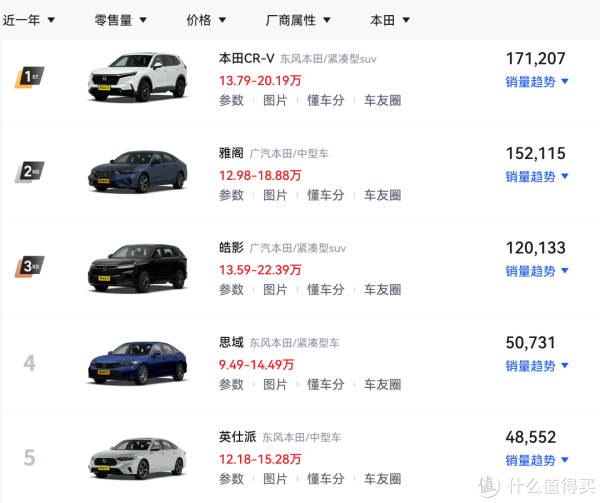Open 车友圈 community for 思域

pyautogui.click(x=382, y=384)
